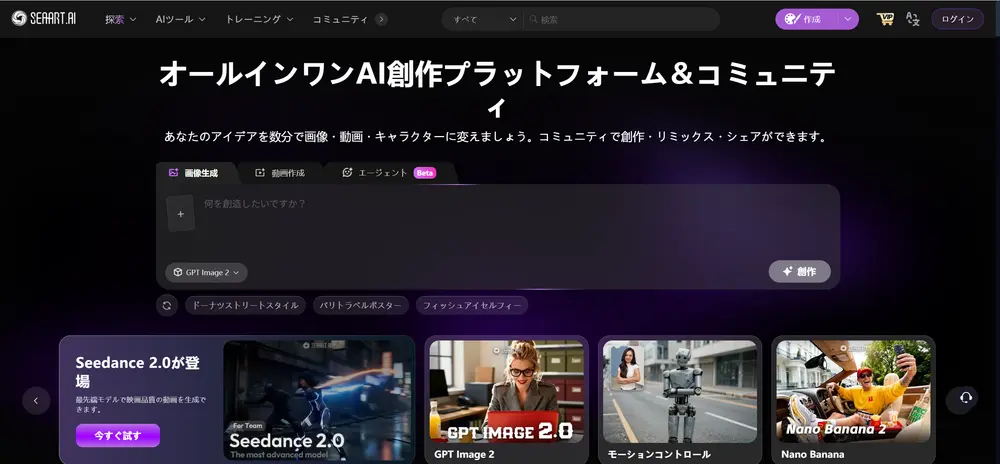Open the モーションコントロール card thumbnail

pos(680,391)
